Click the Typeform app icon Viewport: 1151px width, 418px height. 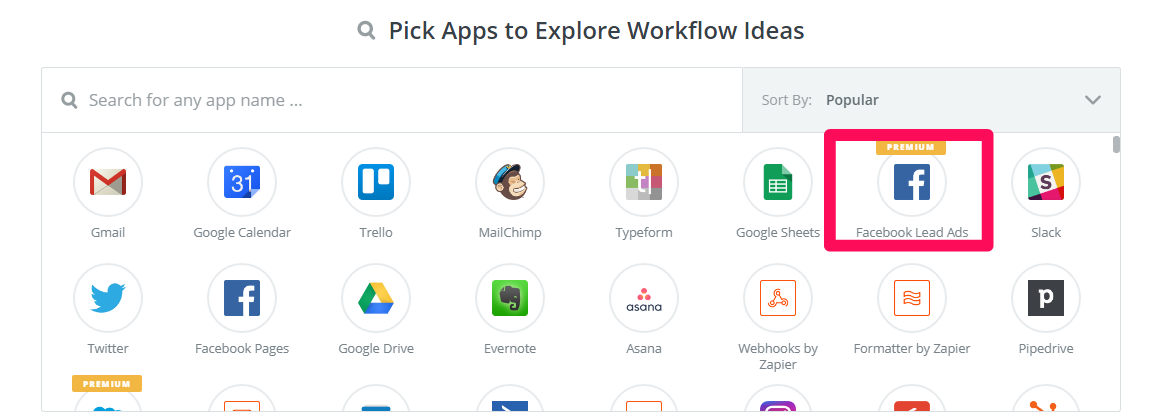tap(644, 182)
